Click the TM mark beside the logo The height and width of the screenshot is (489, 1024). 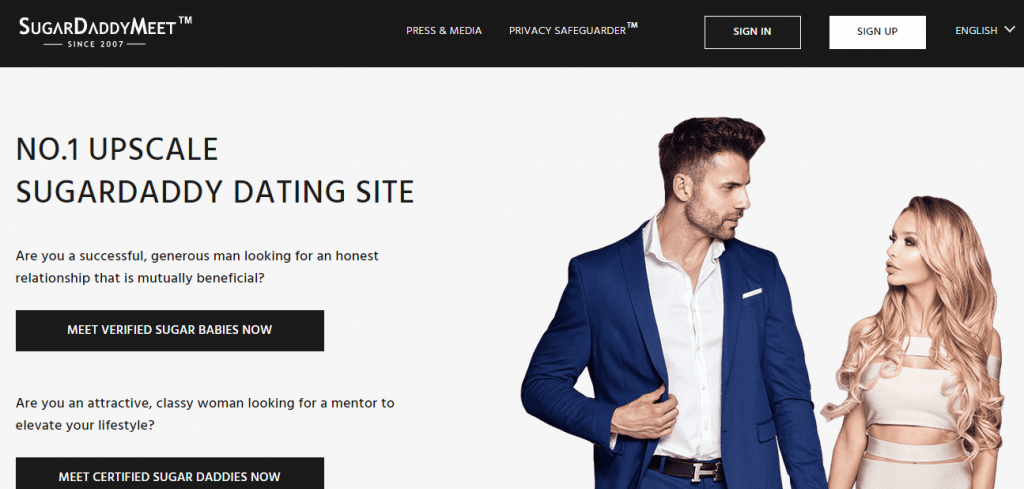[185, 21]
